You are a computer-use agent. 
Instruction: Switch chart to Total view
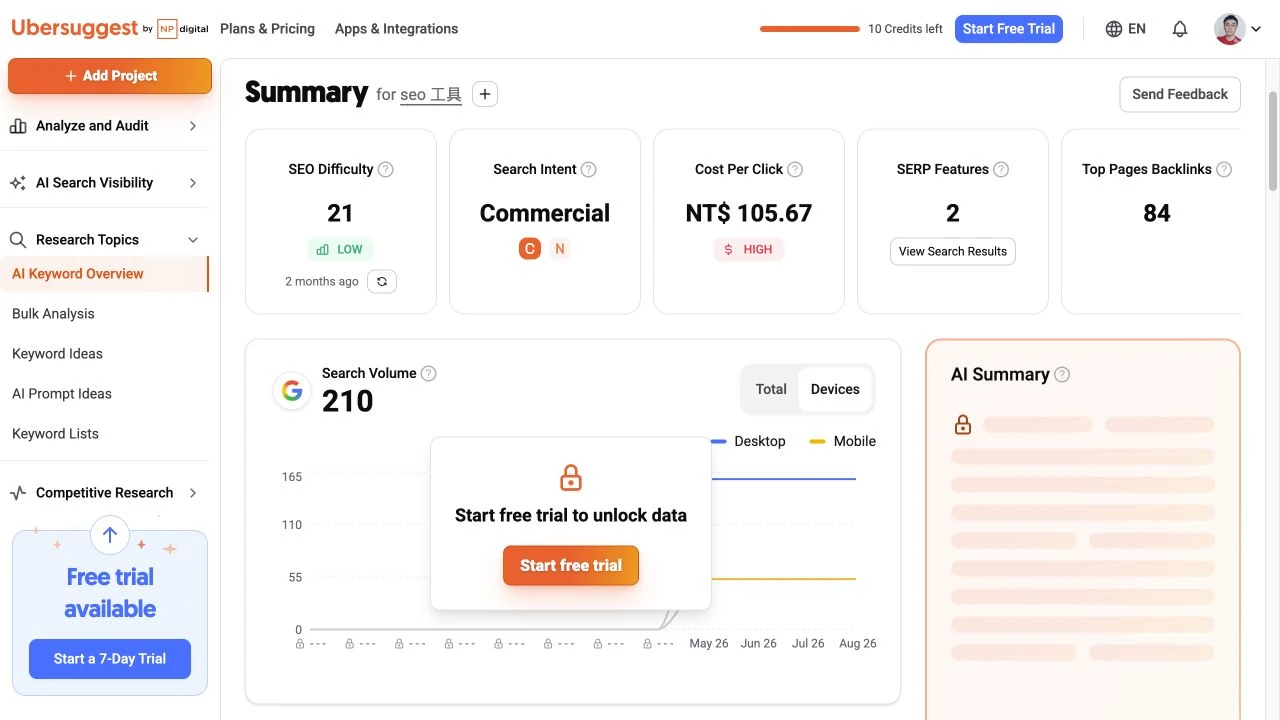click(x=771, y=389)
